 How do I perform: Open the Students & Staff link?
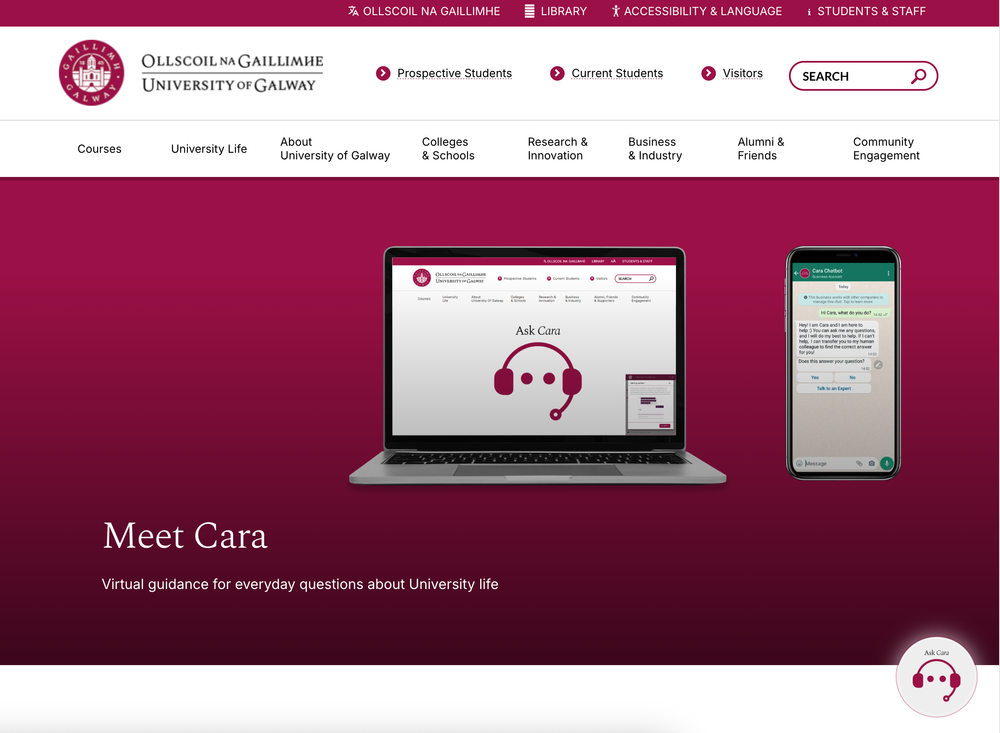pyautogui.click(x=871, y=11)
